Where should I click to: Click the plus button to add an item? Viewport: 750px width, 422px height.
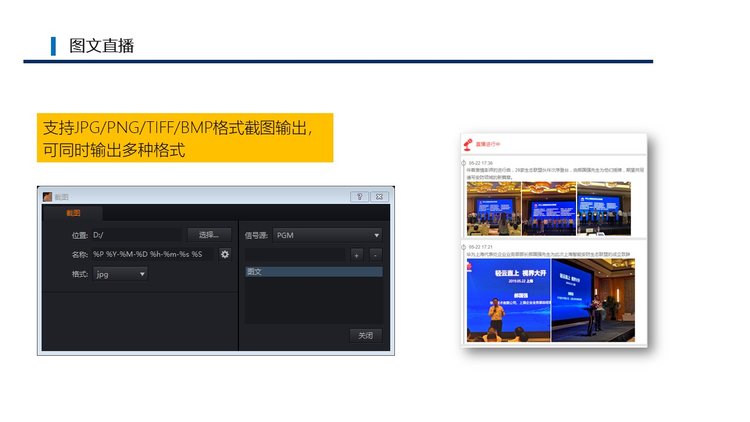pyautogui.click(x=357, y=255)
